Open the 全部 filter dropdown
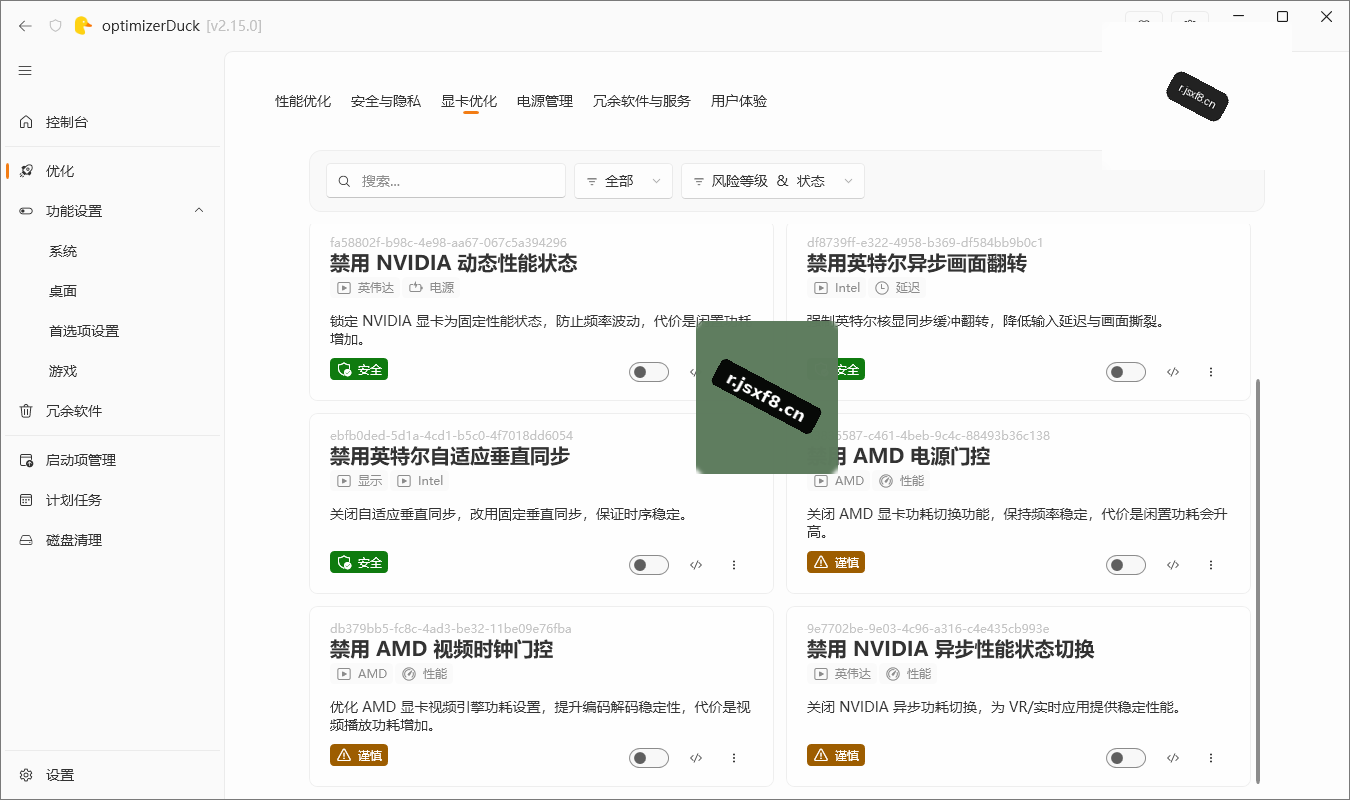 tap(623, 181)
